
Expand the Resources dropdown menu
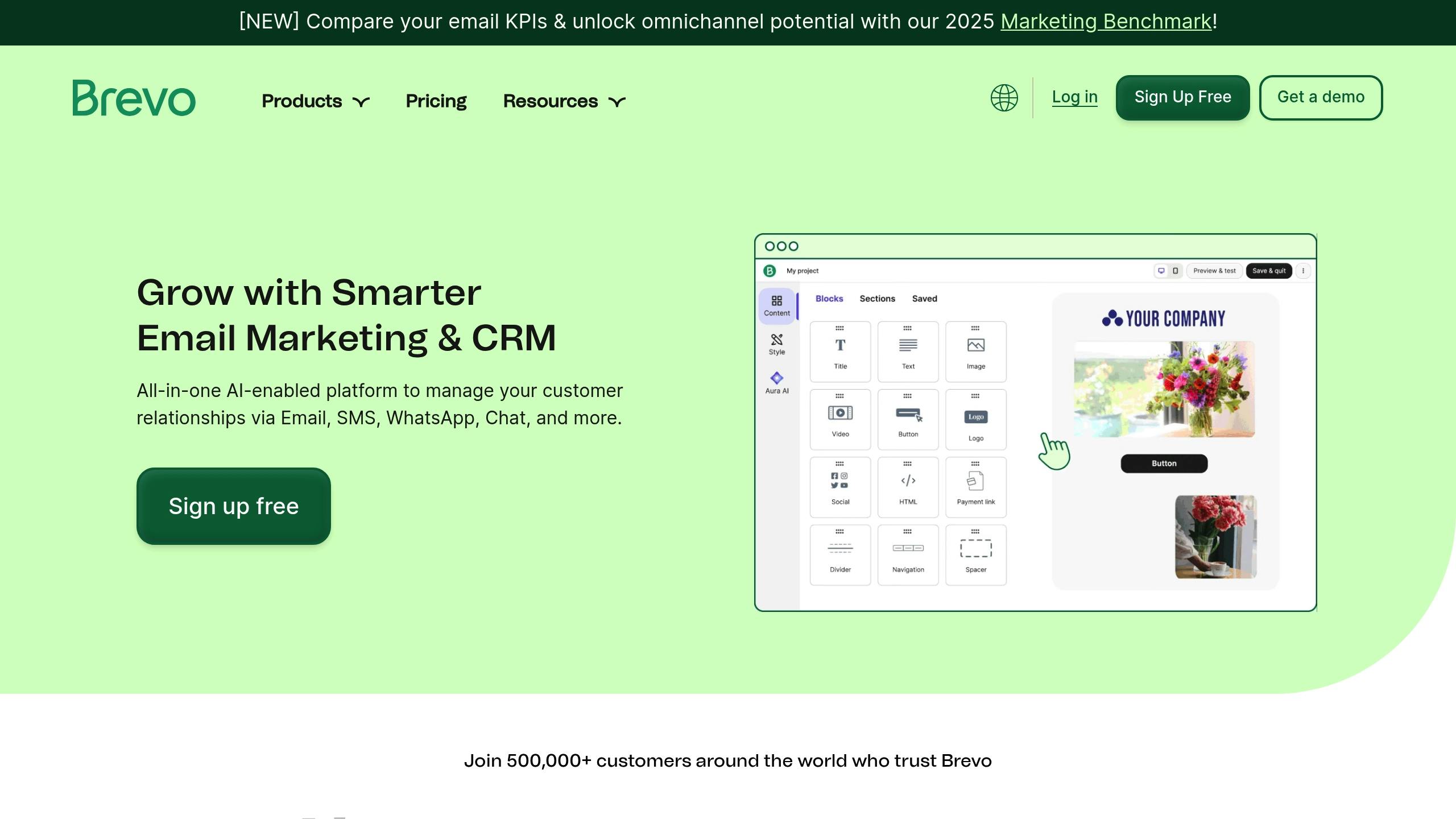click(x=564, y=101)
